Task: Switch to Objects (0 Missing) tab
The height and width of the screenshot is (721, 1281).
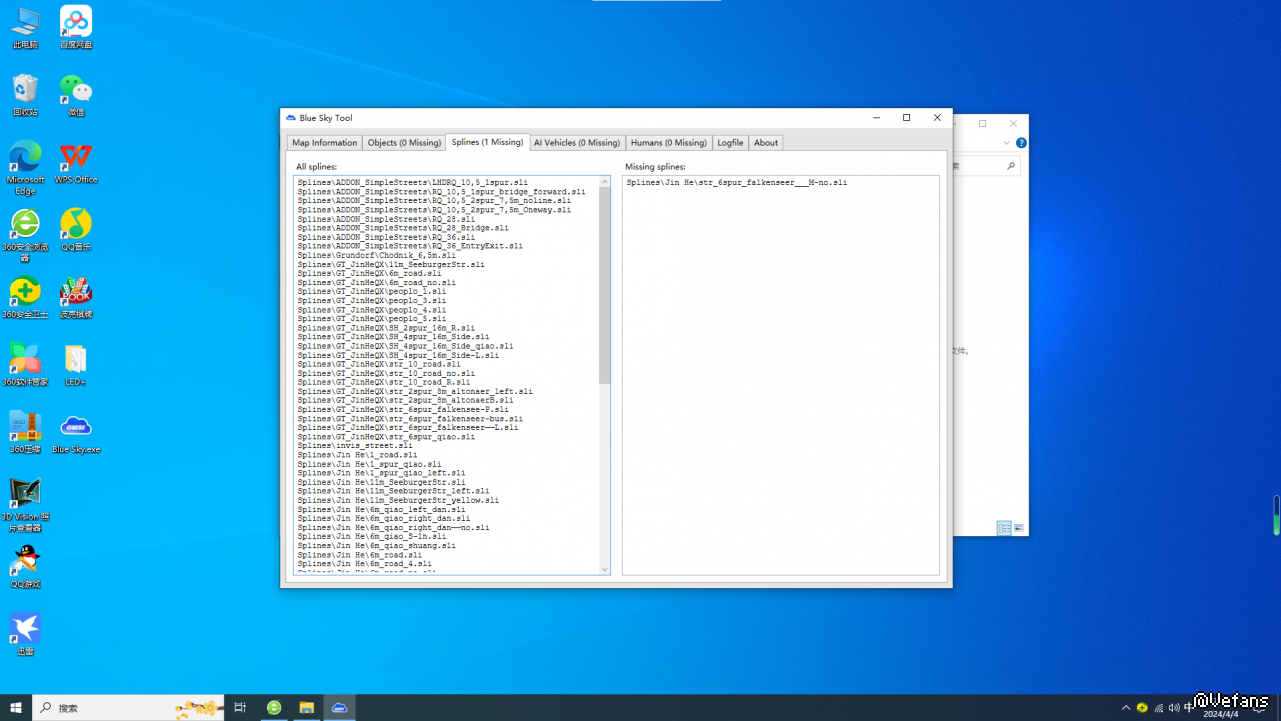Action: pyautogui.click(x=404, y=143)
